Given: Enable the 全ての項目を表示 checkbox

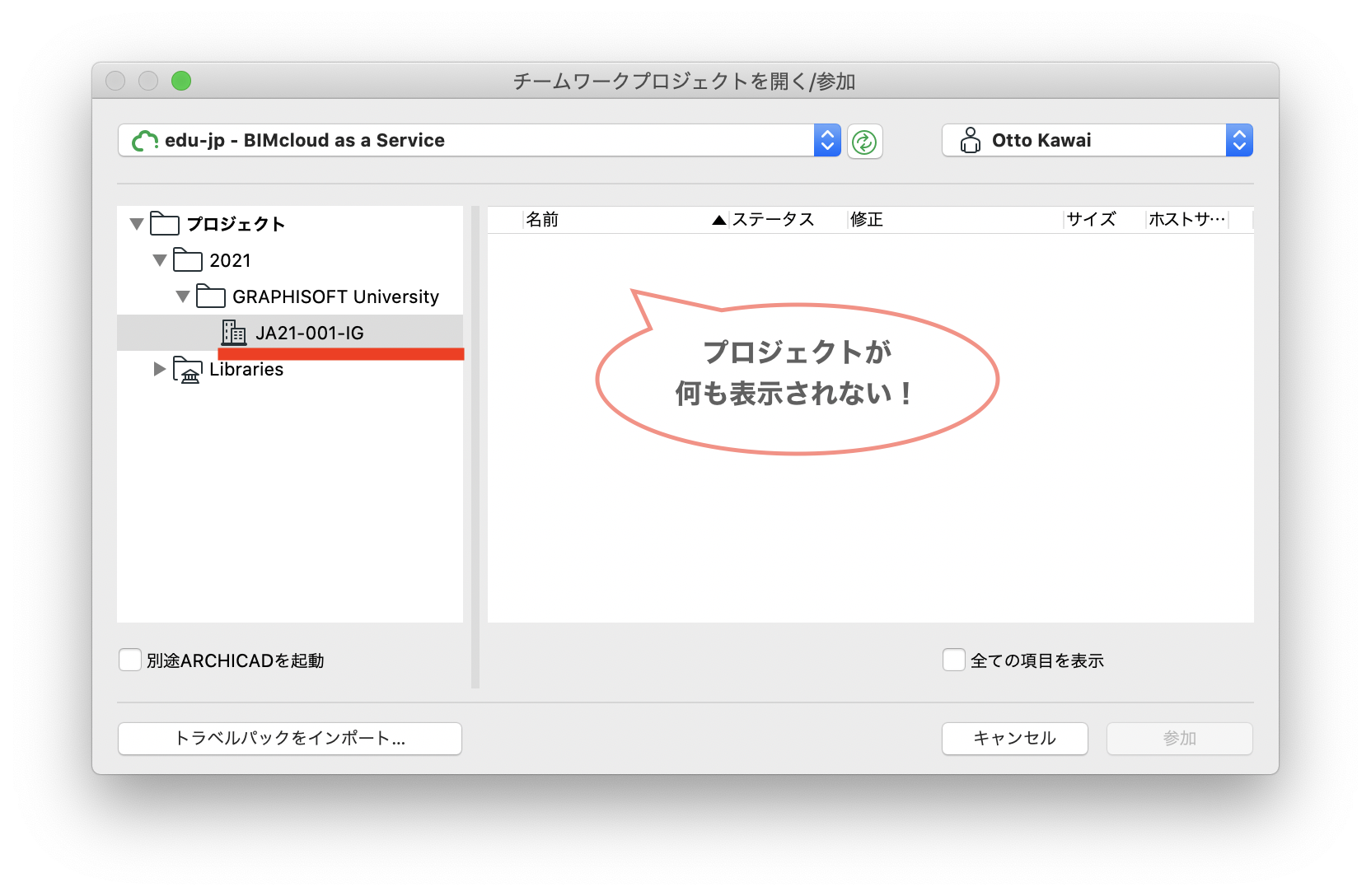Looking at the screenshot, I should 954,660.
